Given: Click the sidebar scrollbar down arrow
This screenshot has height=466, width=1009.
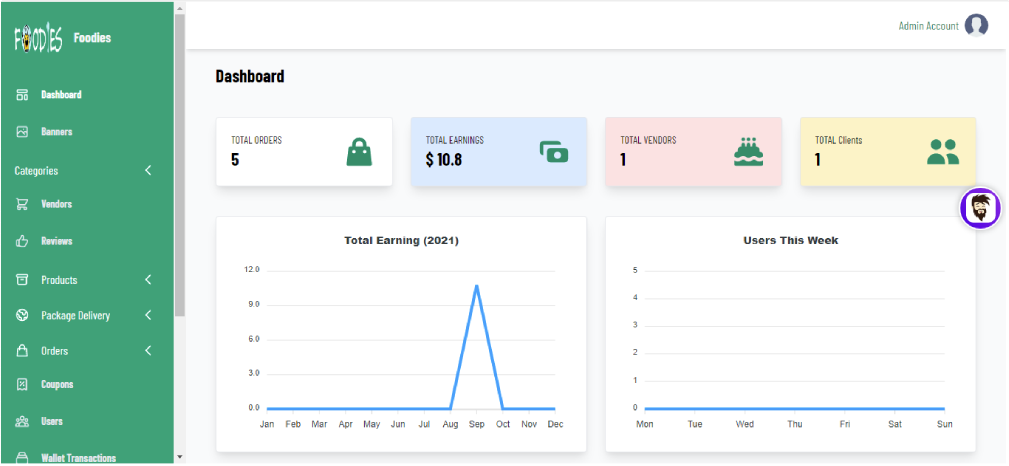Looking at the screenshot, I should pyautogui.click(x=180, y=456).
